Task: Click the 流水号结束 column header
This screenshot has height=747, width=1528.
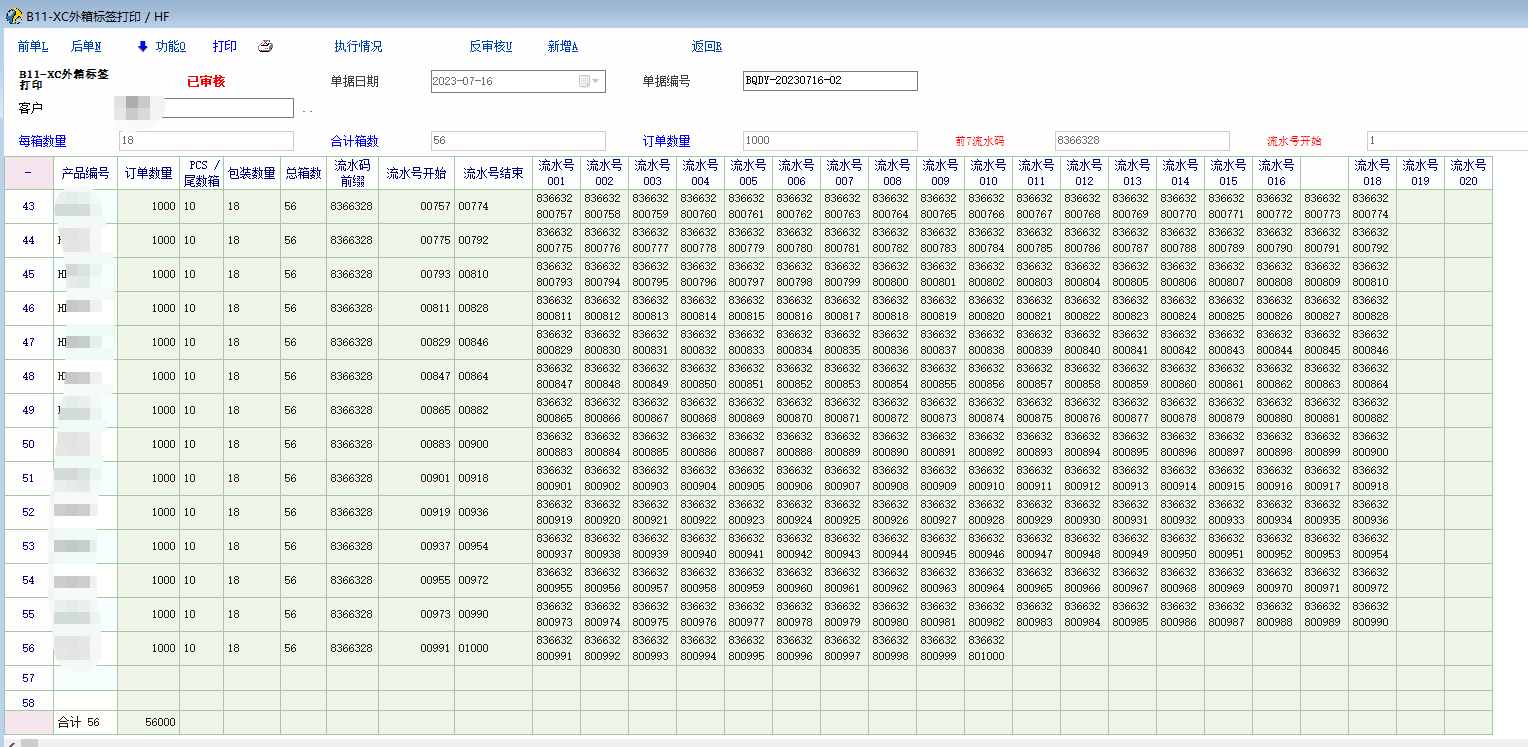Action: pyautogui.click(x=493, y=173)
